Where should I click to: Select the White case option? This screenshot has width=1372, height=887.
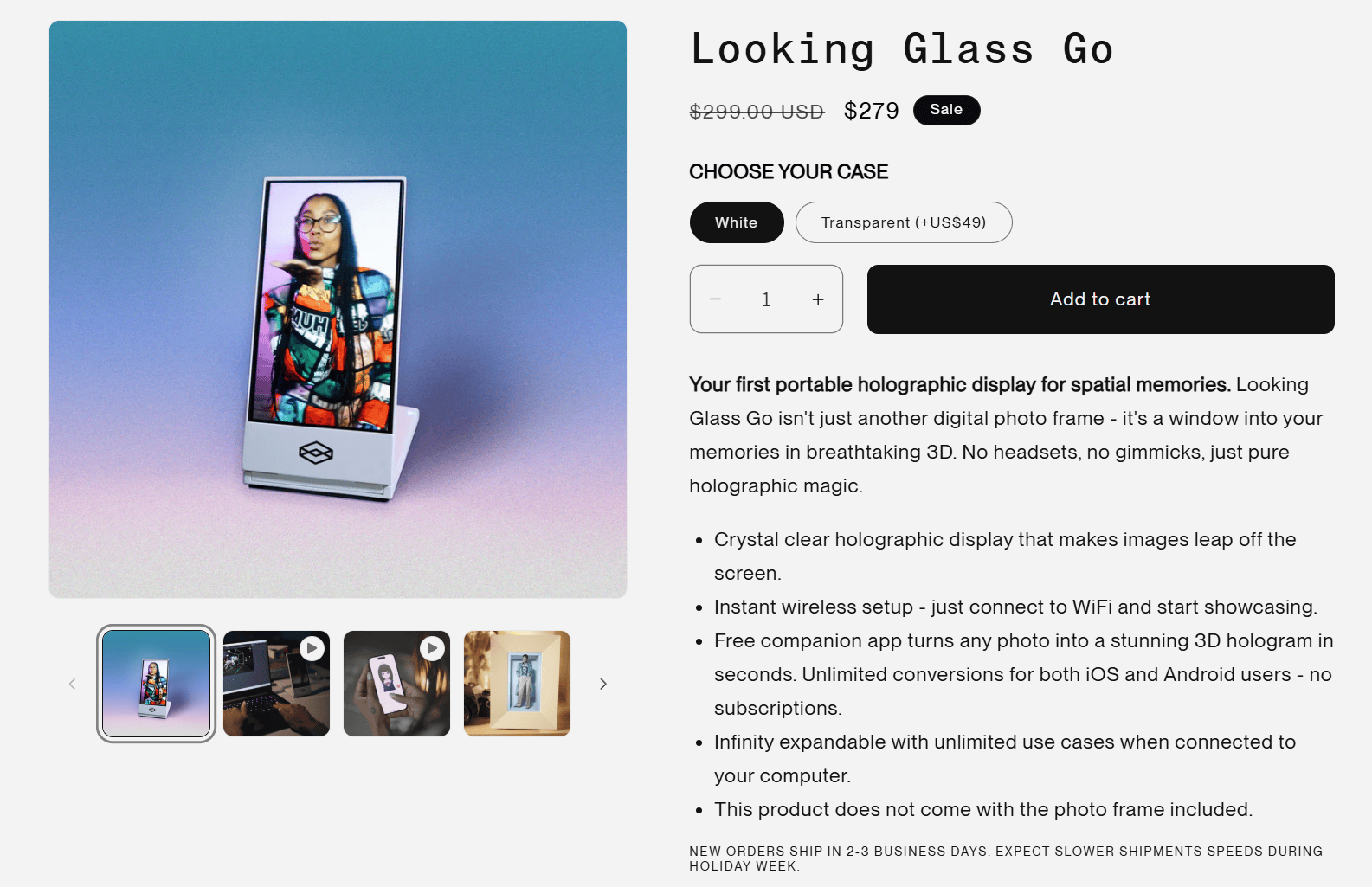point(737,222)
